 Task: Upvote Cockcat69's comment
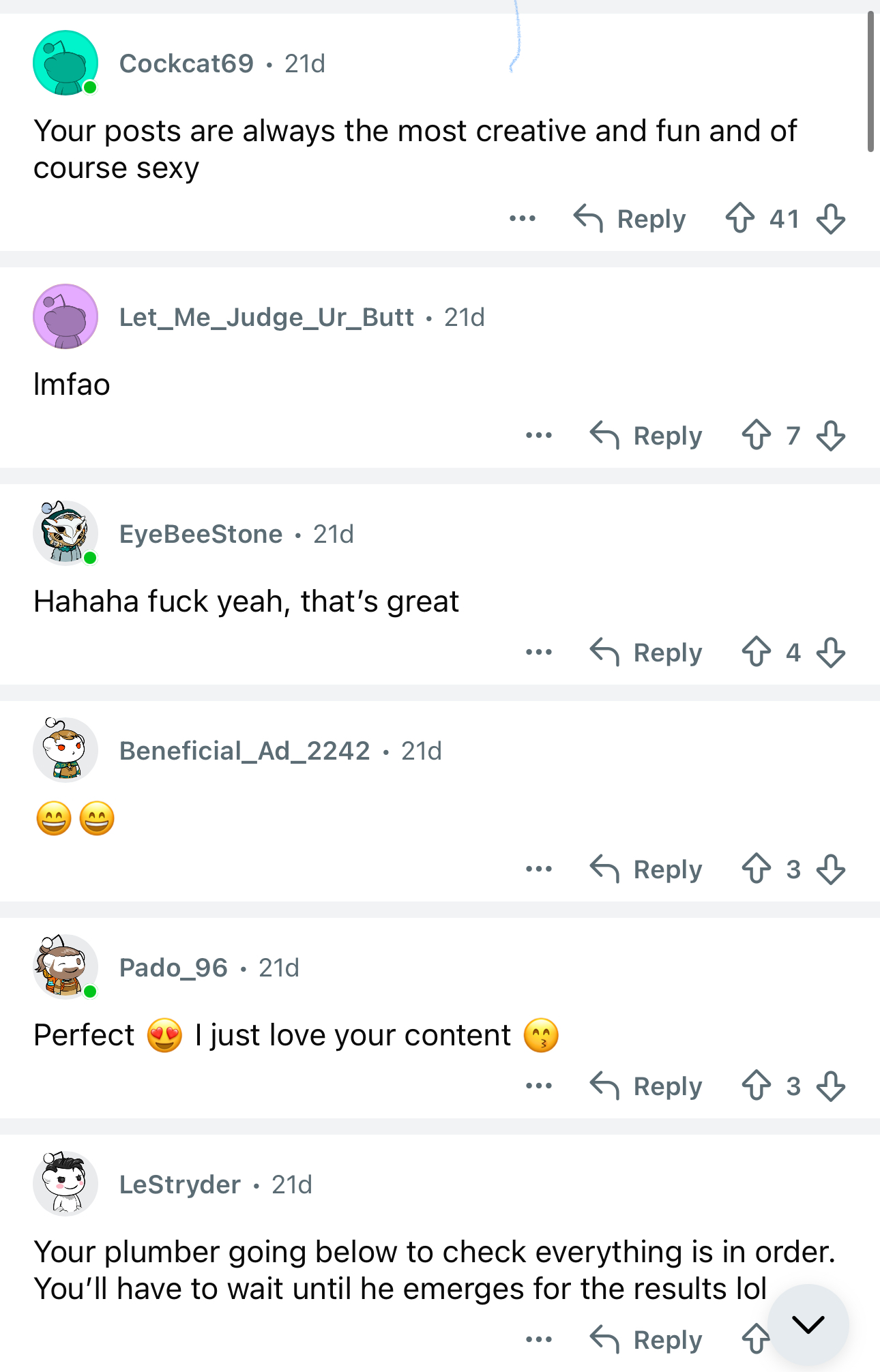click(x=740, y=219)
